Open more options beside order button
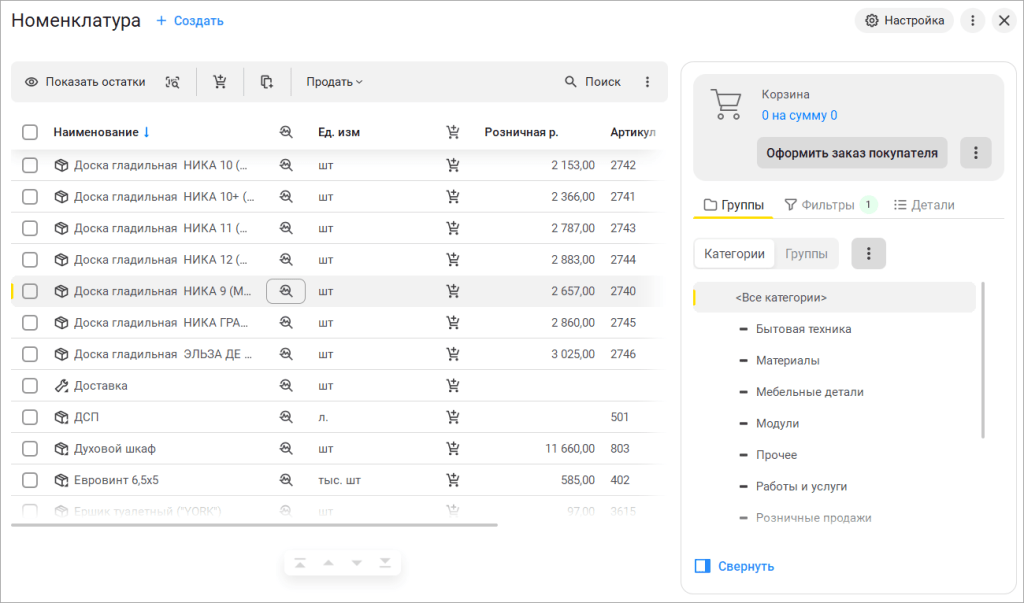This screenshot has width=1024, height=603. click(x=975, y=153)
